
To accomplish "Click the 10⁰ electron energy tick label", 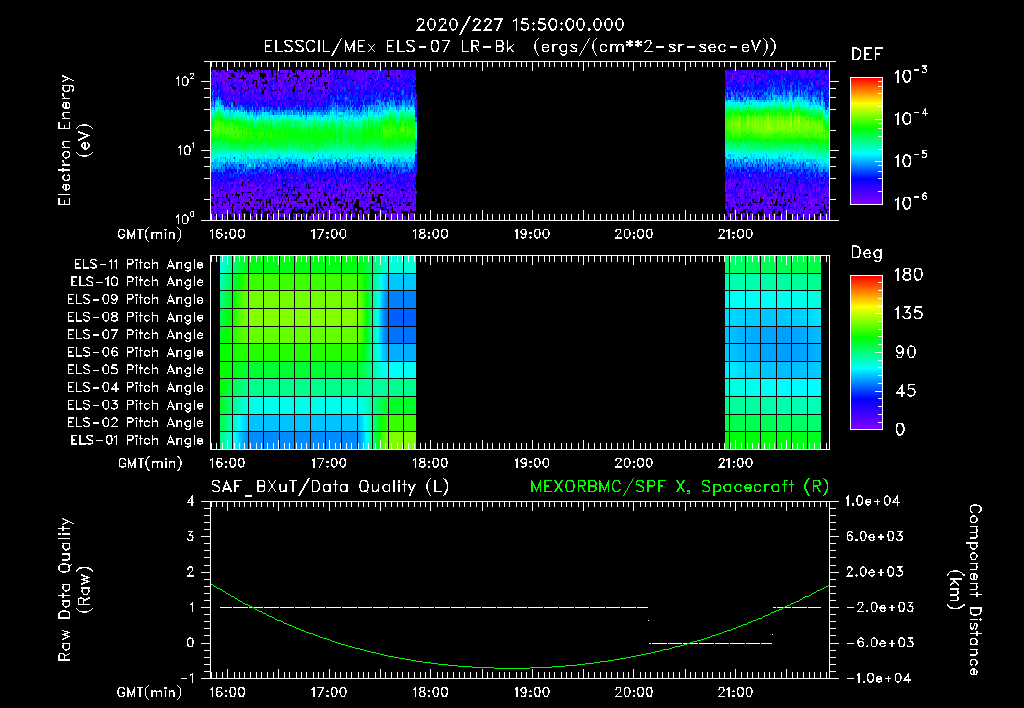I will 185,217.
